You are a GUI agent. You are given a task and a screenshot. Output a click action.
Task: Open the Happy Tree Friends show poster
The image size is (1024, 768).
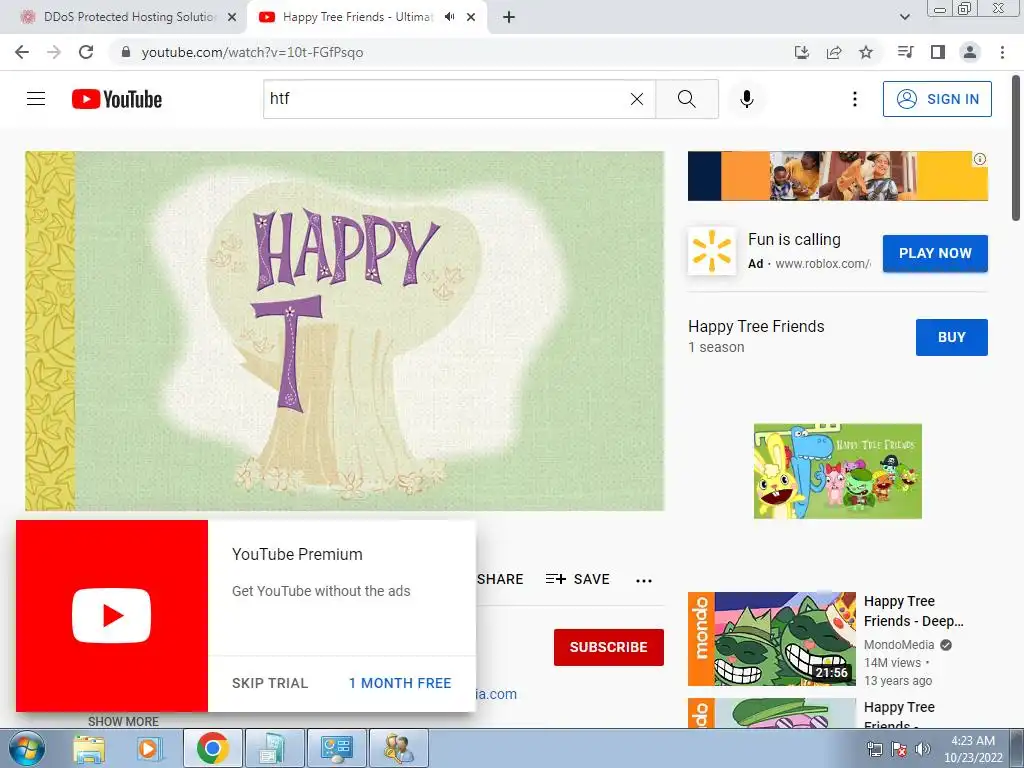coord(838,471)
